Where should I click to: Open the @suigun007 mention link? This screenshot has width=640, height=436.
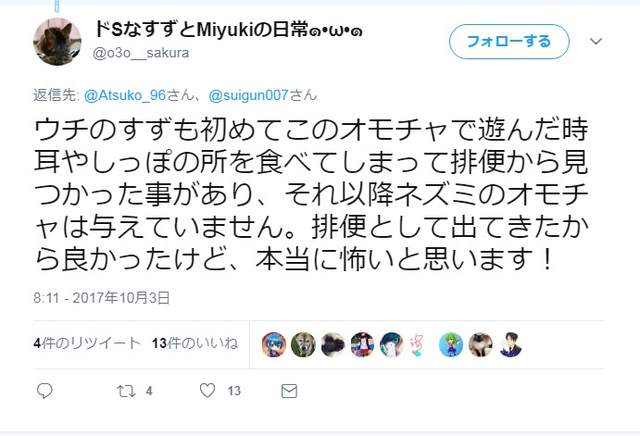[x=249, y=95]
